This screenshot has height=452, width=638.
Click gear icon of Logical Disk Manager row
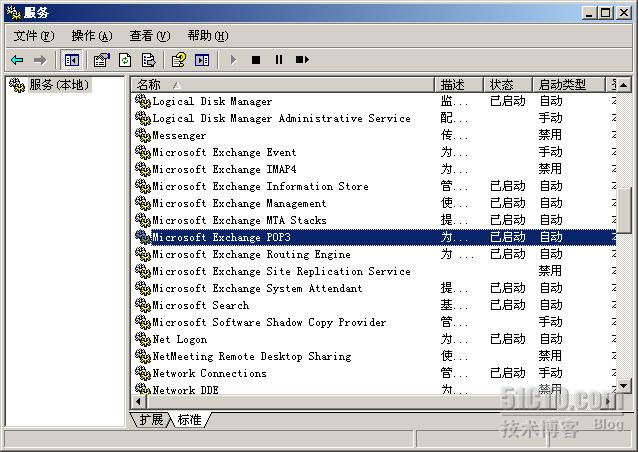[x=143, y=101]
